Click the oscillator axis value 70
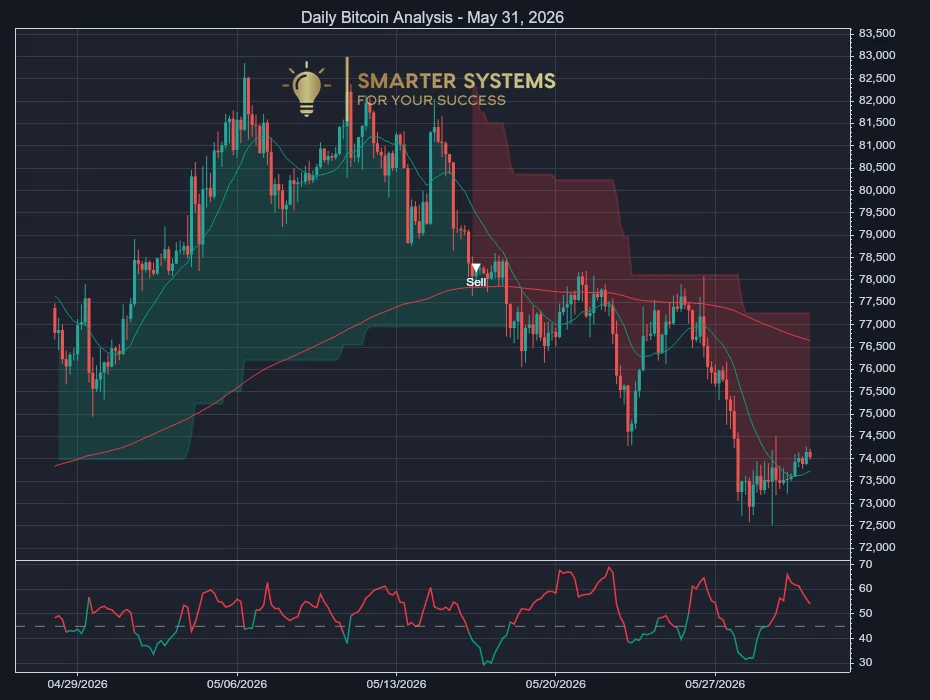The height and width of the screenshot is (700, 930). click(865, 565)
